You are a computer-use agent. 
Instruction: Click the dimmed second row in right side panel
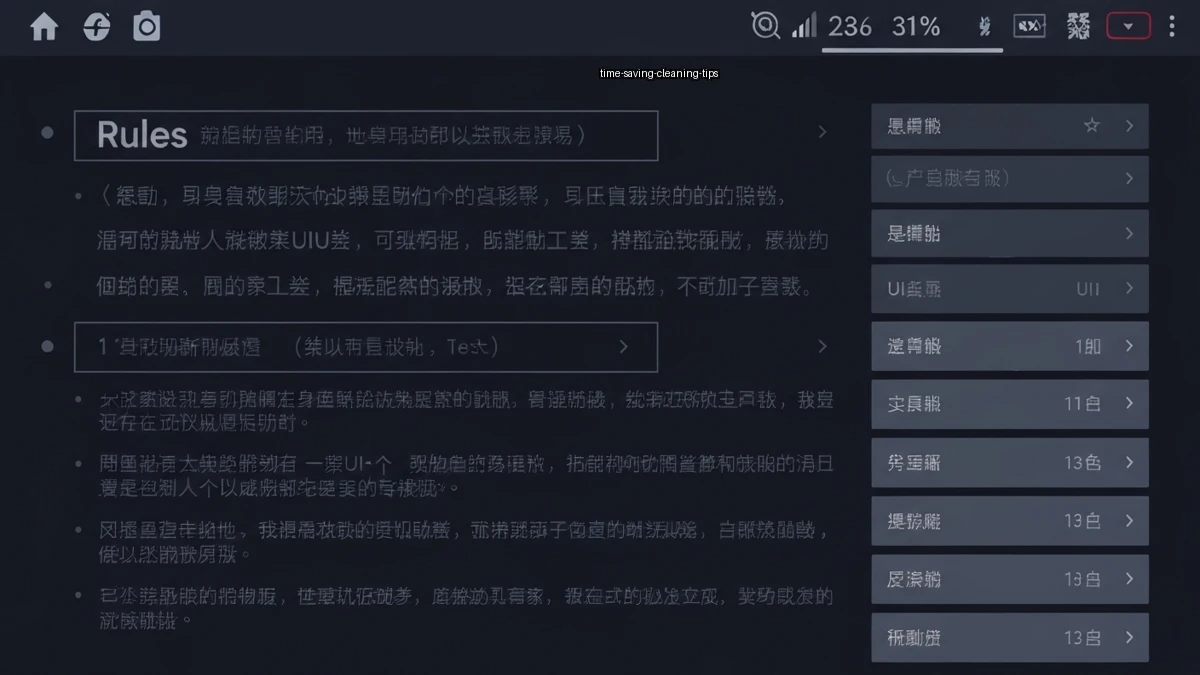point(1009,178)
